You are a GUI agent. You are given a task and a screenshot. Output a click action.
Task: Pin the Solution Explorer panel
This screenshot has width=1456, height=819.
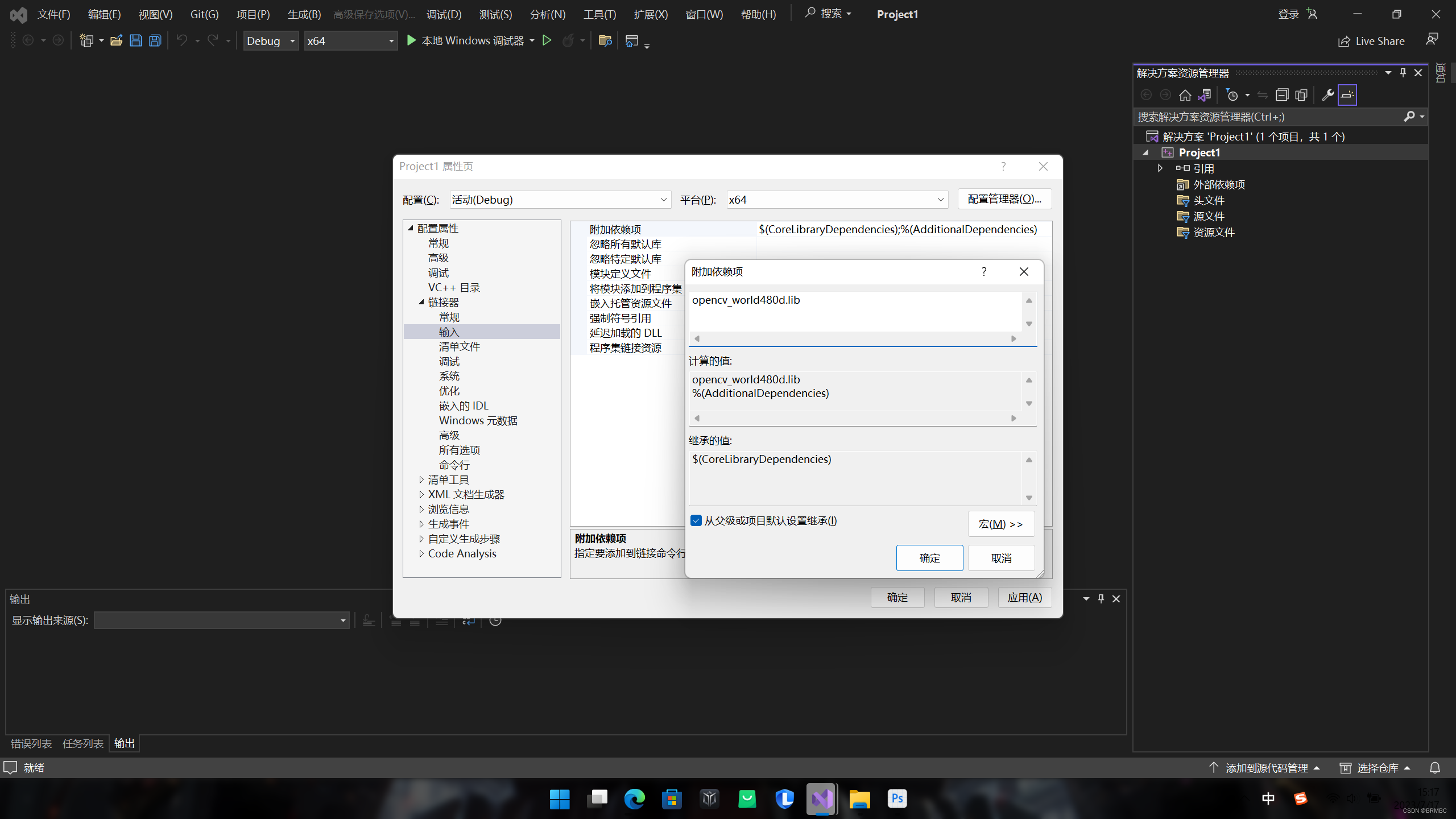[1403, 73]
